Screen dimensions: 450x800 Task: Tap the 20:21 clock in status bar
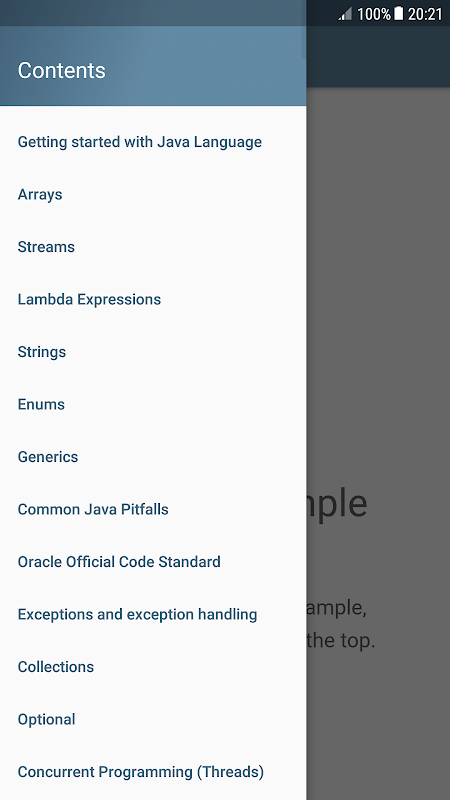424,14
